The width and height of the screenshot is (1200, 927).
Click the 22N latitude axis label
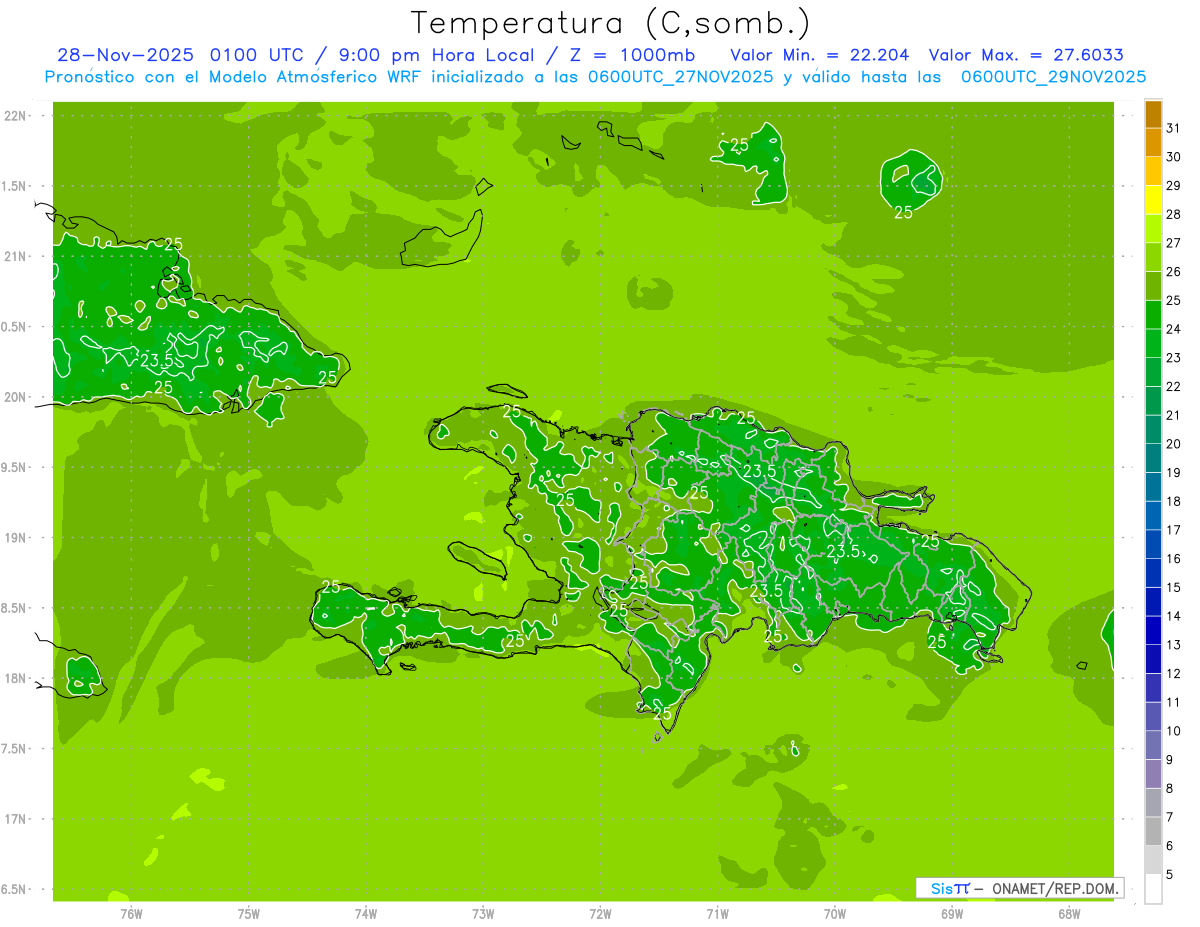pyautogui.click(x=17, y=116)
